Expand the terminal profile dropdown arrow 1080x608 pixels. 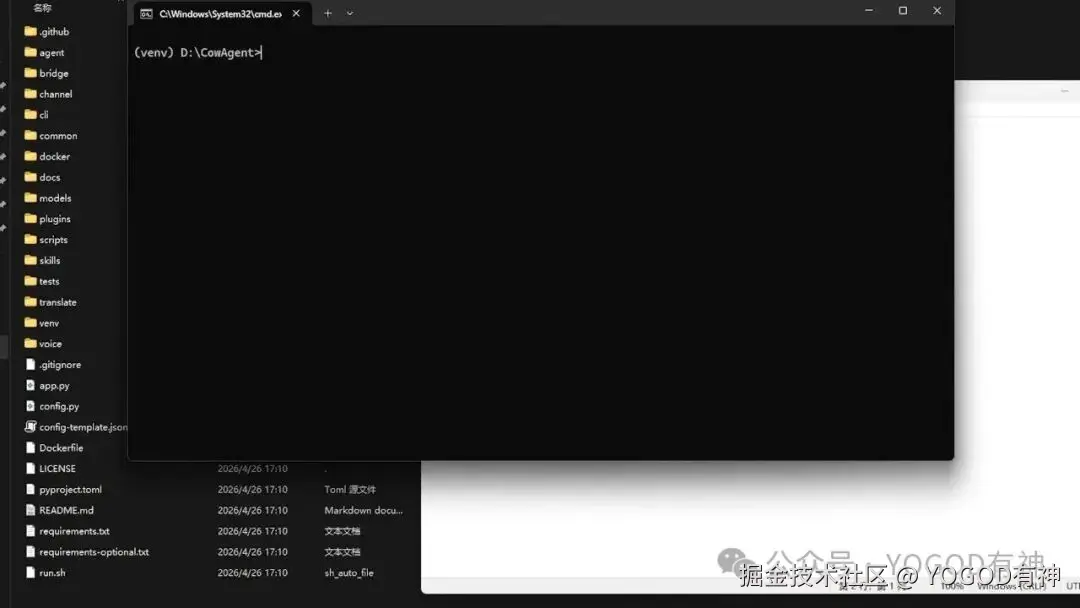click(350, 13)
